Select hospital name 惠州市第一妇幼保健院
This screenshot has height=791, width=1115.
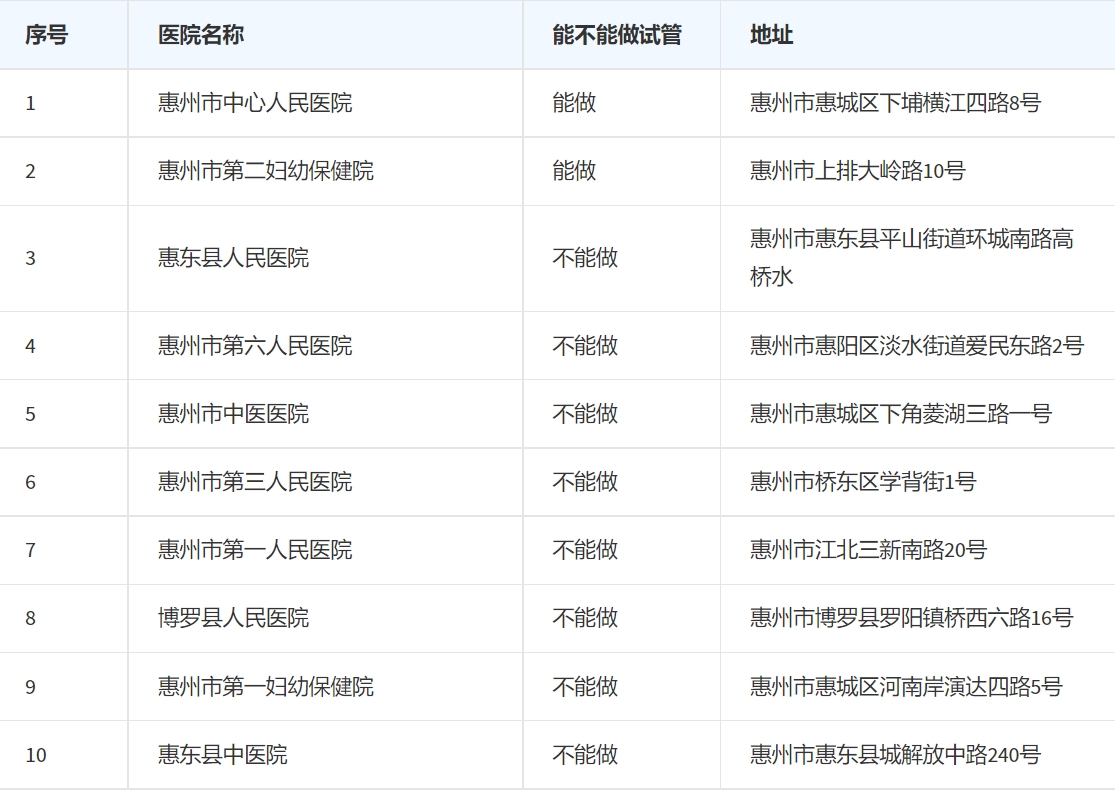click(x=266, y=686)
